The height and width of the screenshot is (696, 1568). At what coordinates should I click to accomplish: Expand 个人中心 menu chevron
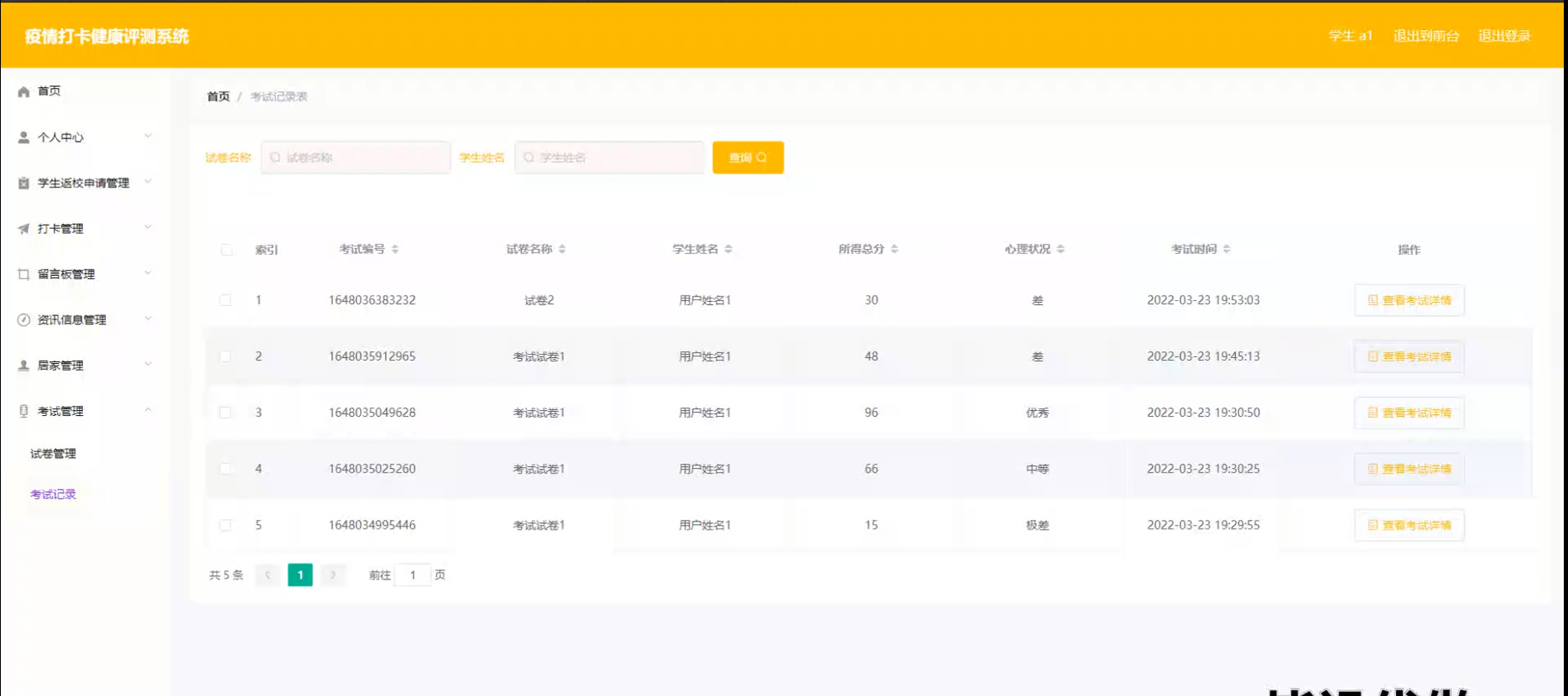[x=148, y=136]
